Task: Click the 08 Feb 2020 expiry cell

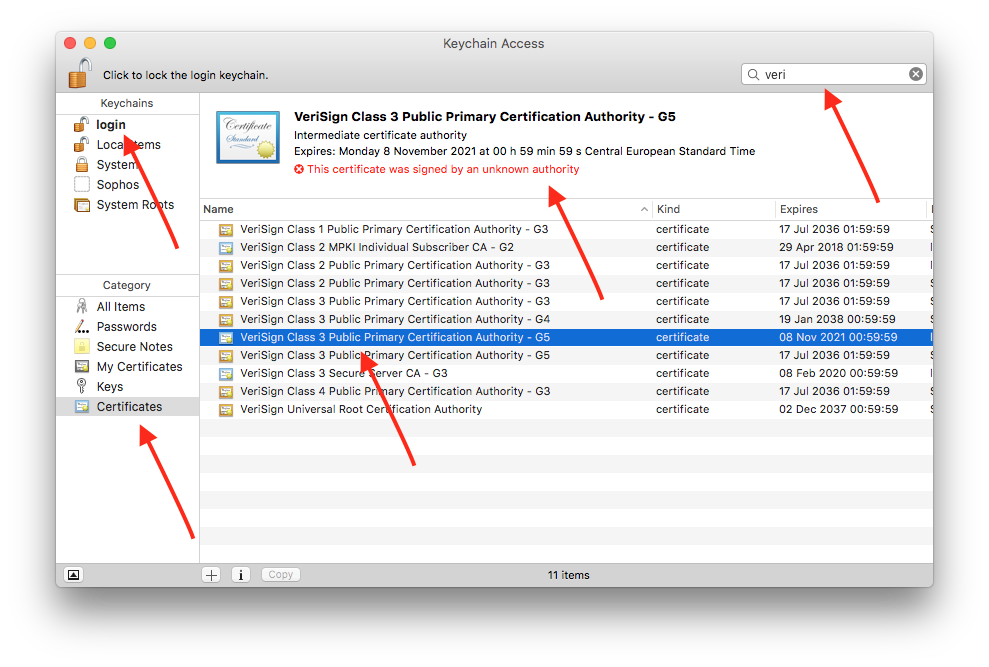Action: click(838, 374)
